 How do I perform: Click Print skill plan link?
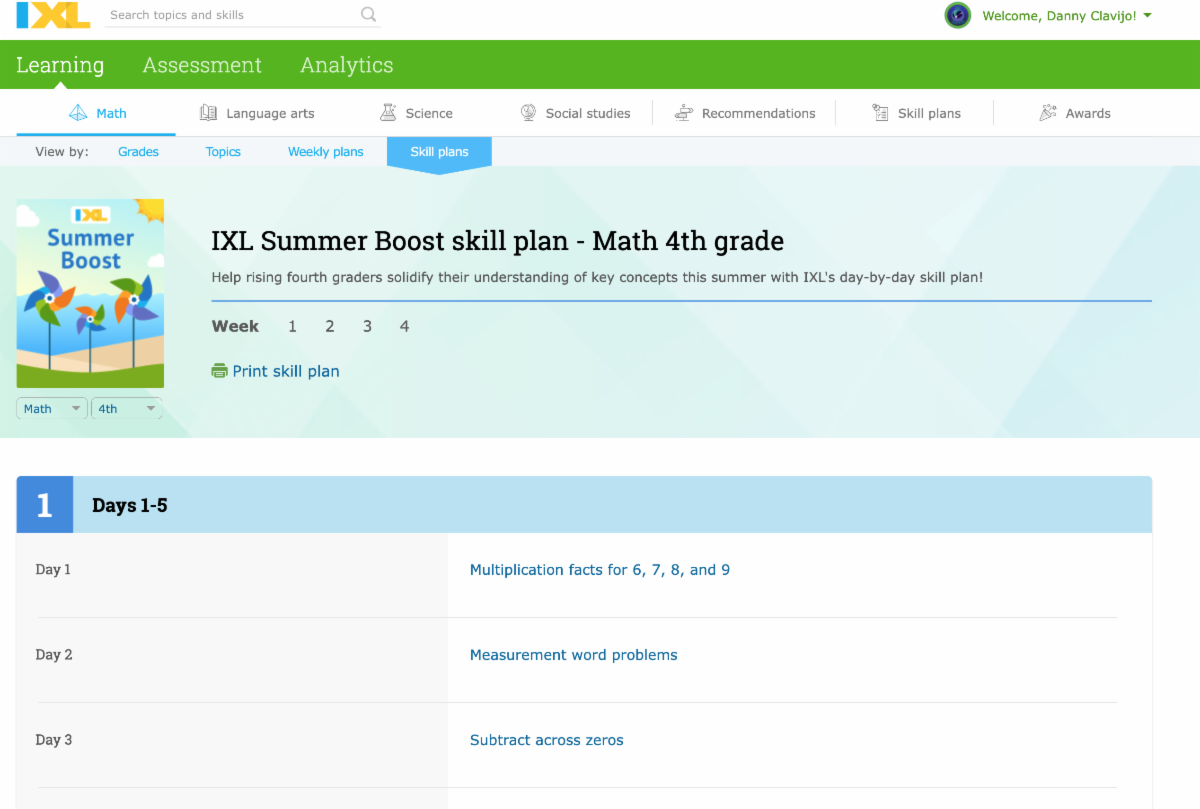point(286,371)
